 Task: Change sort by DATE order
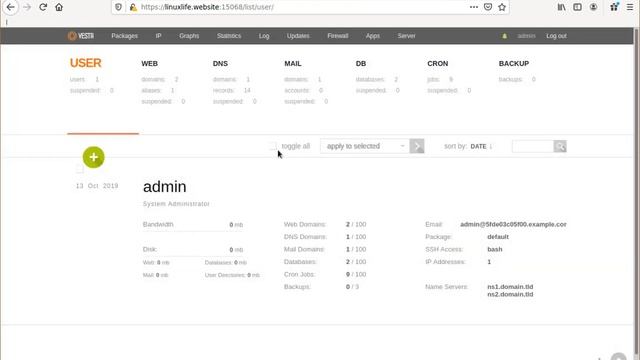[x=481, y=146]
